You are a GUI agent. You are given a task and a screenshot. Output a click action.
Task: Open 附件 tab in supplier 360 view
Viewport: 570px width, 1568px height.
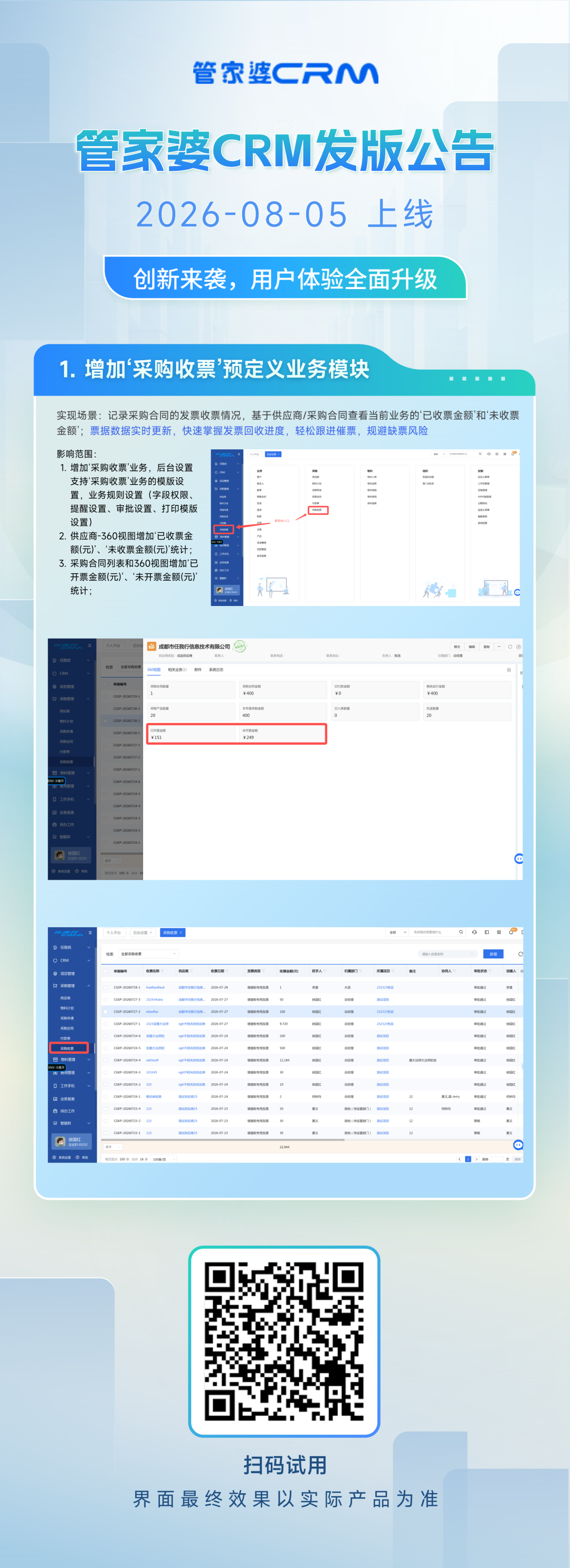pyautogui.click(x=198, y=670)
